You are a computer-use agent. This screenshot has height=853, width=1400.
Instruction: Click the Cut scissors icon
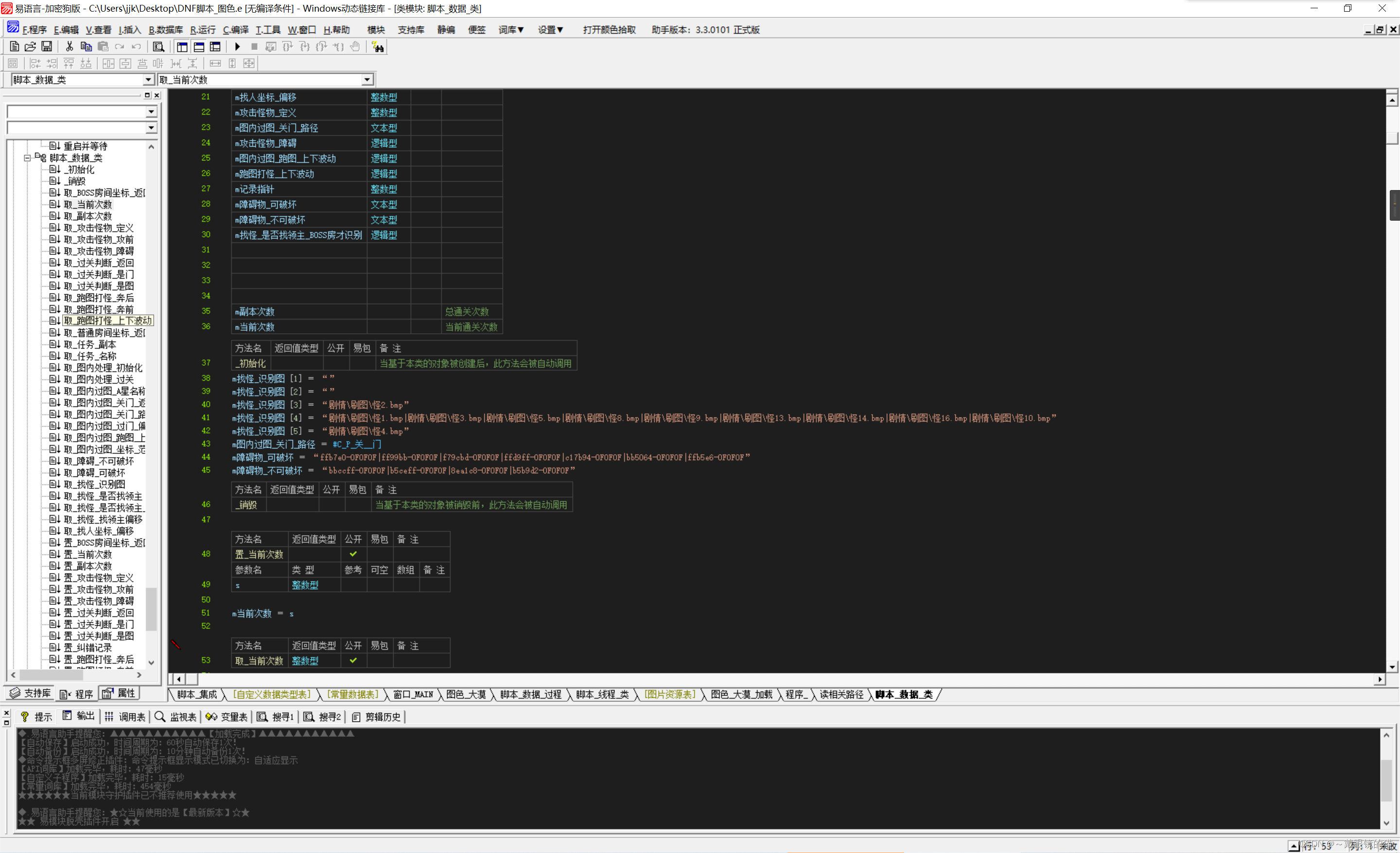coord(70,47)
